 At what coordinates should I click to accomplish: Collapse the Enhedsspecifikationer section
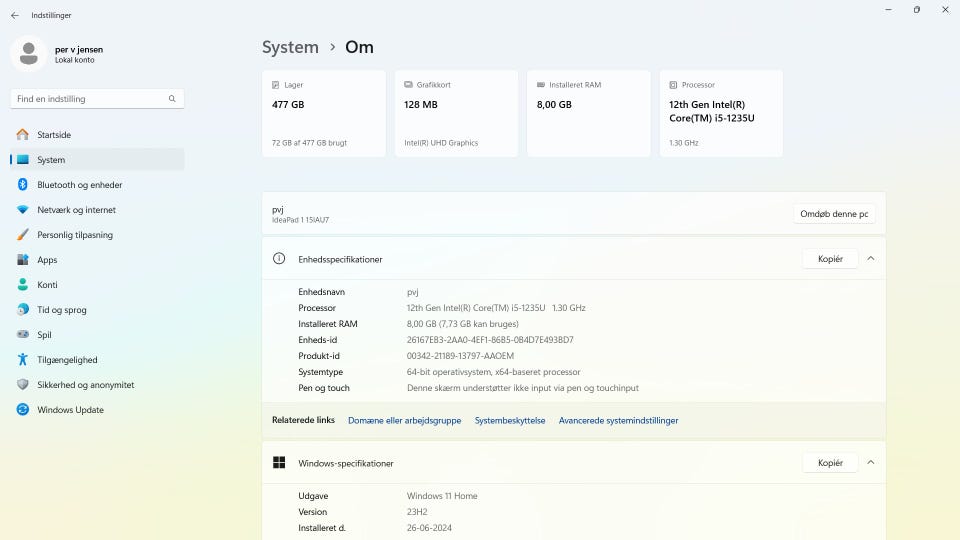coord(870,259)
